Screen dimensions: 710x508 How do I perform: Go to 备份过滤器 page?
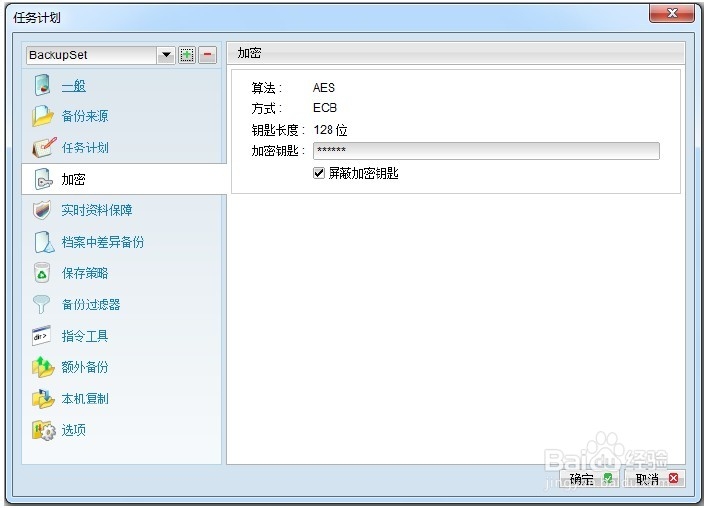91,305
